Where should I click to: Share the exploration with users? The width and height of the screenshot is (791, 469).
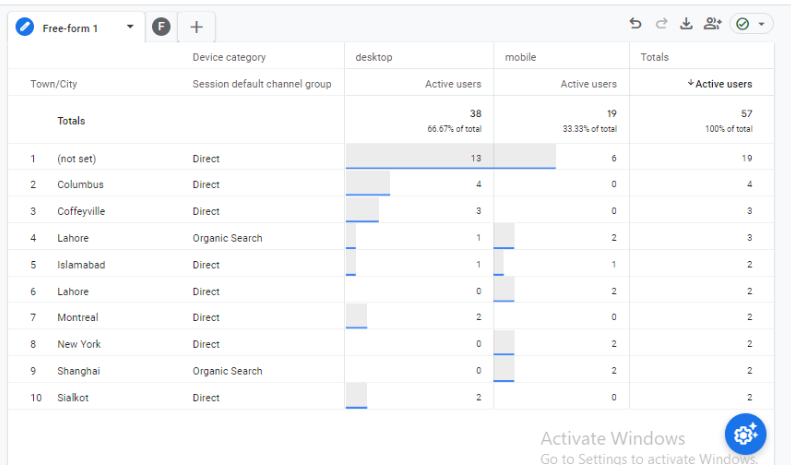712,24
